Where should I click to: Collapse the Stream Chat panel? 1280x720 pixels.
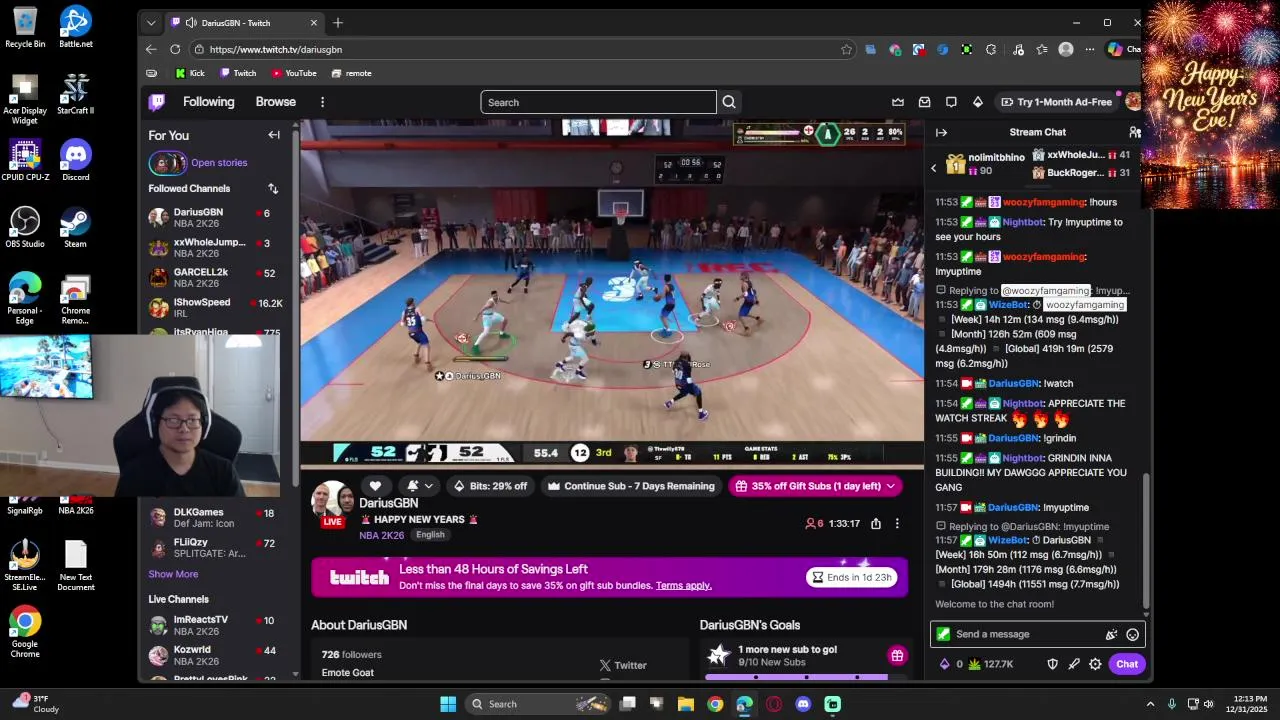tap(941, 132)
